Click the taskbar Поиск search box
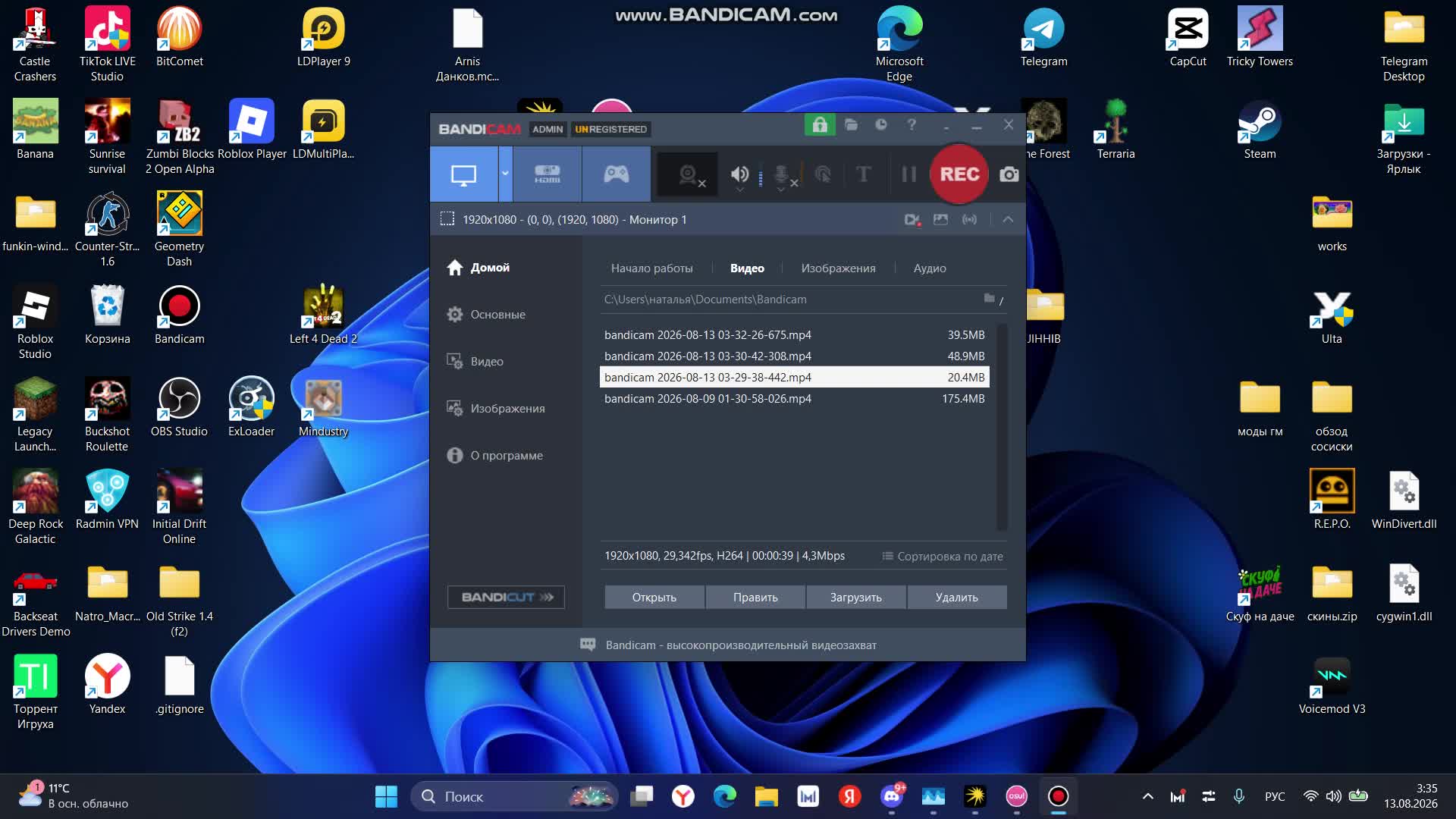The width and height of the screenshot is (1456, 819). [513, 796]
